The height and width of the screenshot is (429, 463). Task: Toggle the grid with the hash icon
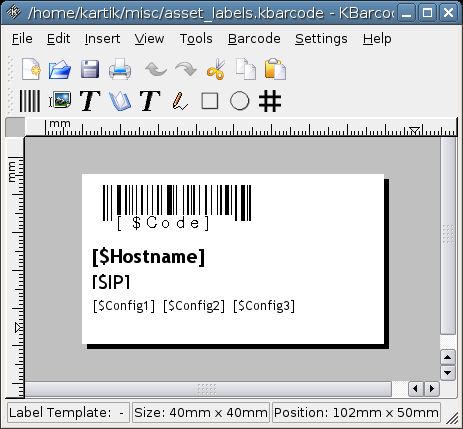tap(270, 101)
